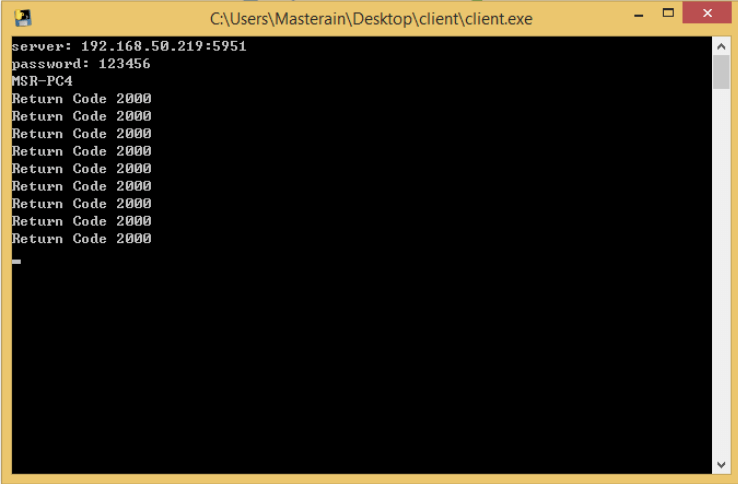Close the client.exe console window

tap(707, 13)
